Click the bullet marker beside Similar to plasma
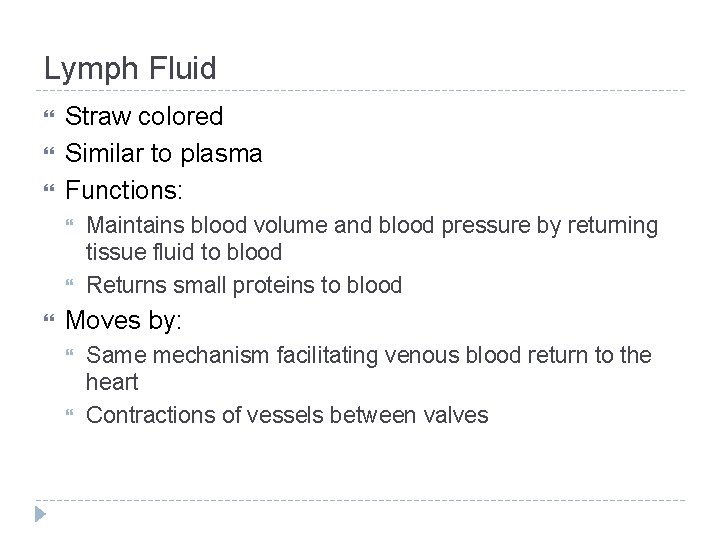The height and width of the screenshot is (540, 720). click(49, 154)
